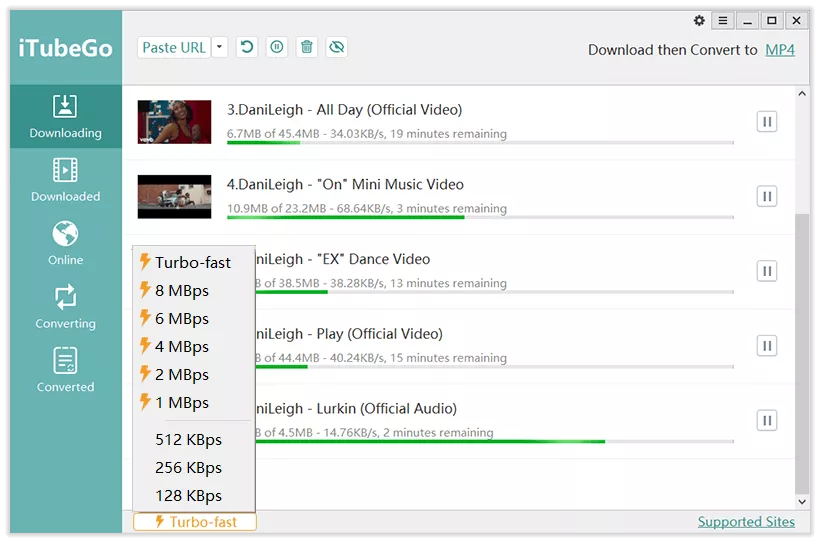Viewport: 820px width, 543px height.
Task: Choose 512 KBps from speed menu
Action: tap(188, 439)
